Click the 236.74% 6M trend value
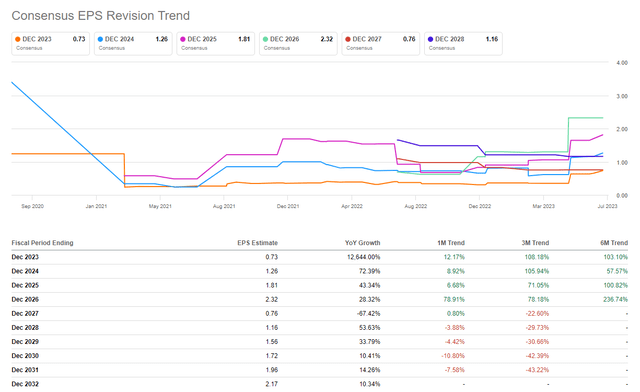The height and width of the screenshot is (392, 640). tap(616, 299)
